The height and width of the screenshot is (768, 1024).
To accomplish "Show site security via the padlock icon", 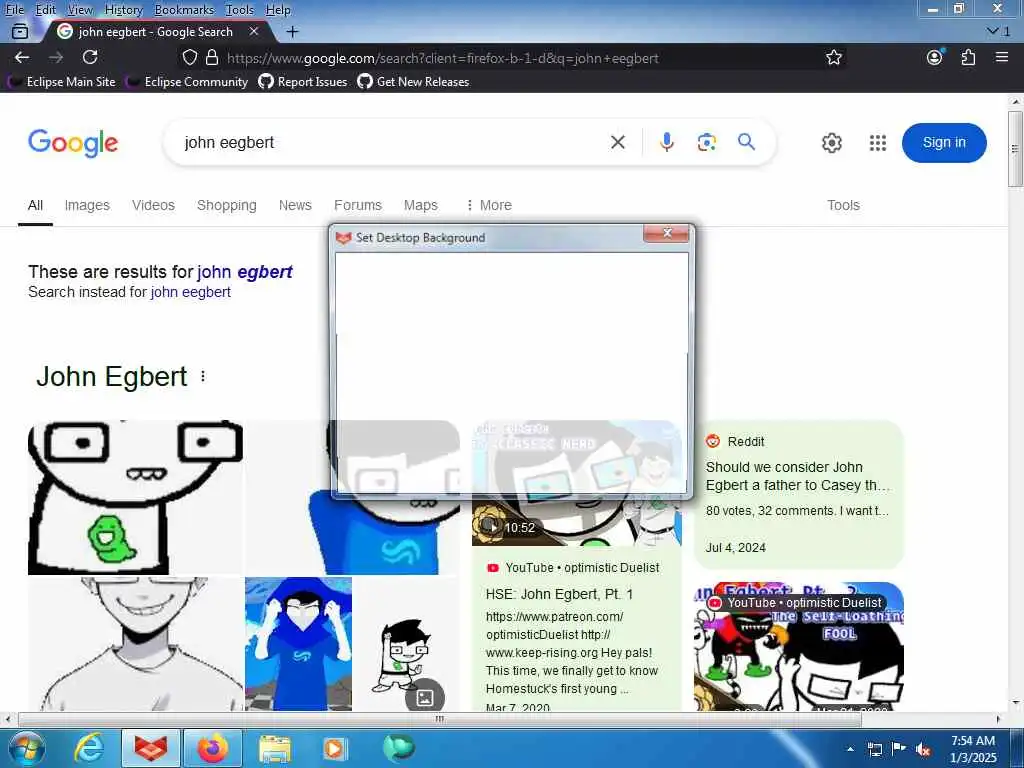I will [212, 57].
